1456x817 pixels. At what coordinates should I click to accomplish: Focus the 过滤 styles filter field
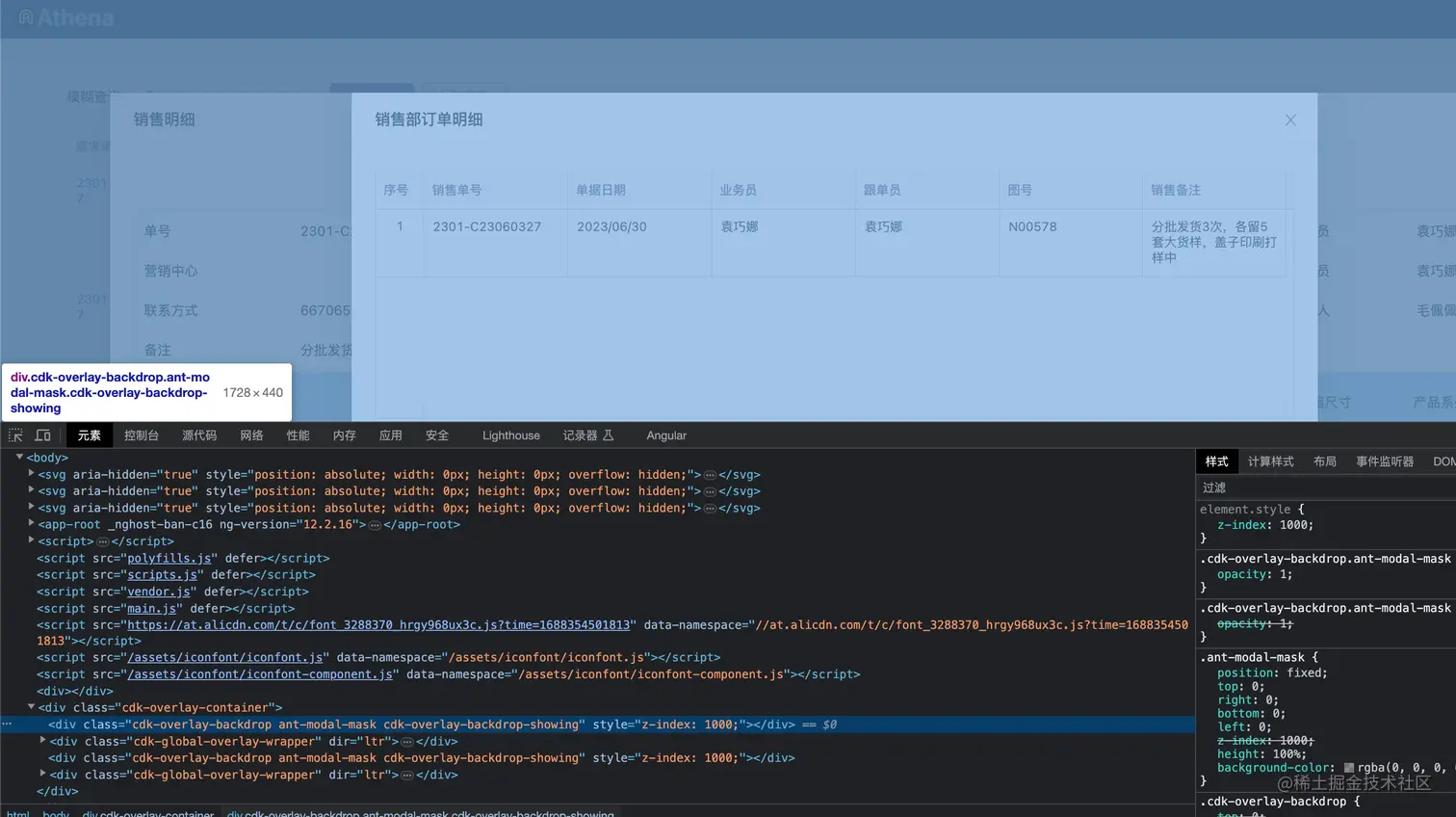pos(1325,488)
